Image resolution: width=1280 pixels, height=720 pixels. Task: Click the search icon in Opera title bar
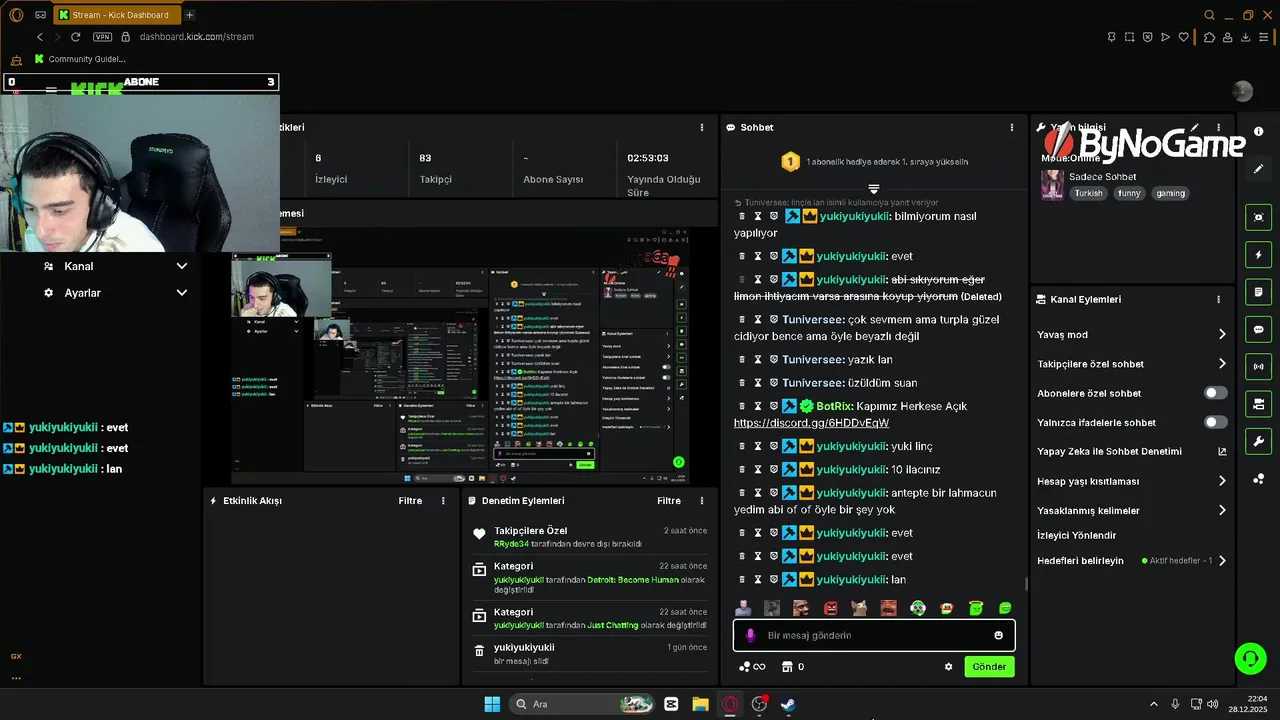[x=1209, y=15]
